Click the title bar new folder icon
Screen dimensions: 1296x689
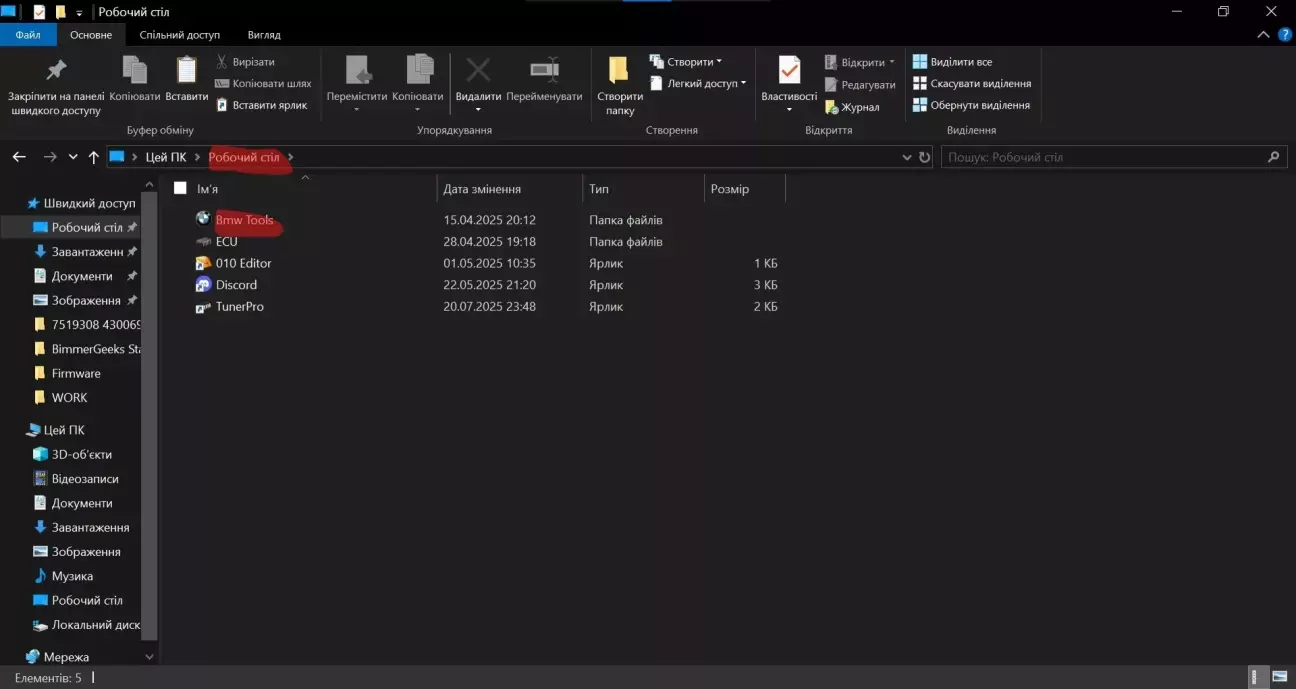[x=61, y=12]
